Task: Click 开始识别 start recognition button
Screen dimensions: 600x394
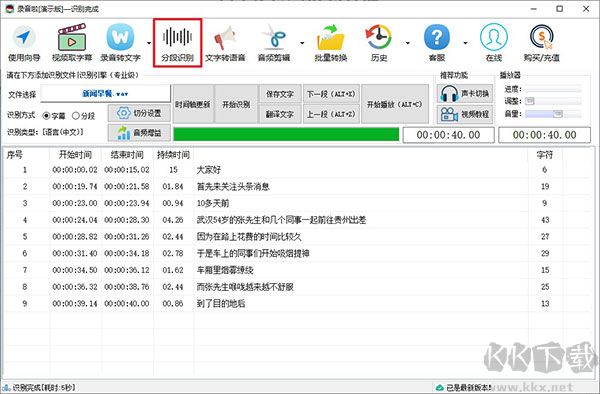Action: pos(236,104)
